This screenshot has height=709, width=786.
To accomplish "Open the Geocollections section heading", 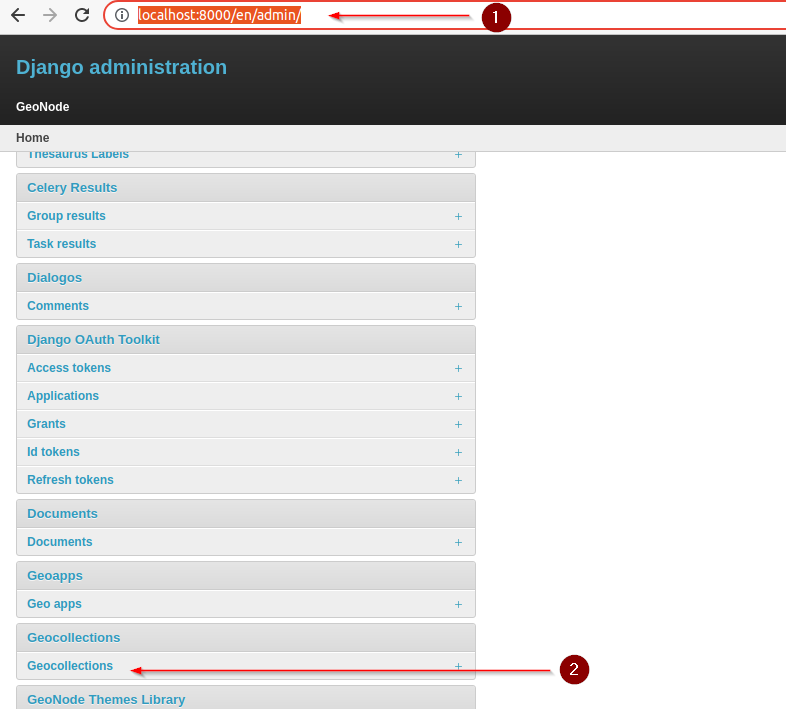I will (74, 638).
